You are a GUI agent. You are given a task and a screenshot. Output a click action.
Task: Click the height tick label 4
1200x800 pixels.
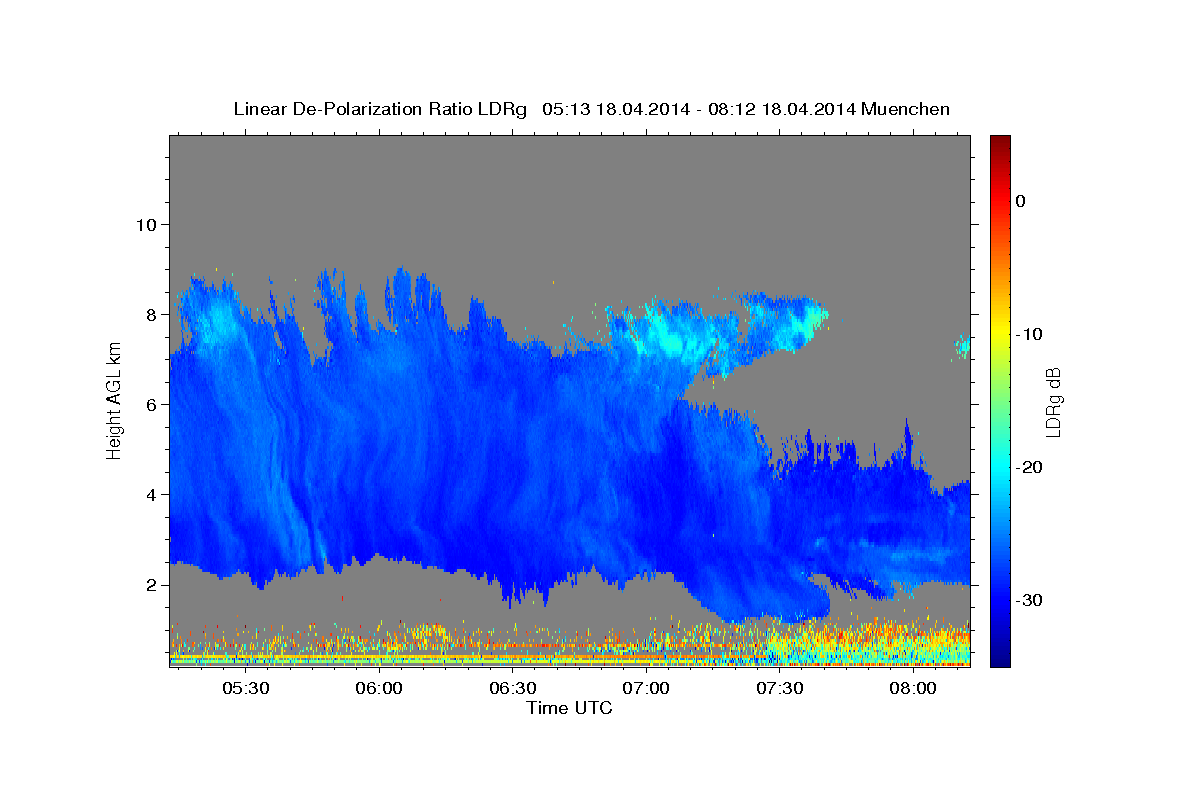tap(150, 494)
